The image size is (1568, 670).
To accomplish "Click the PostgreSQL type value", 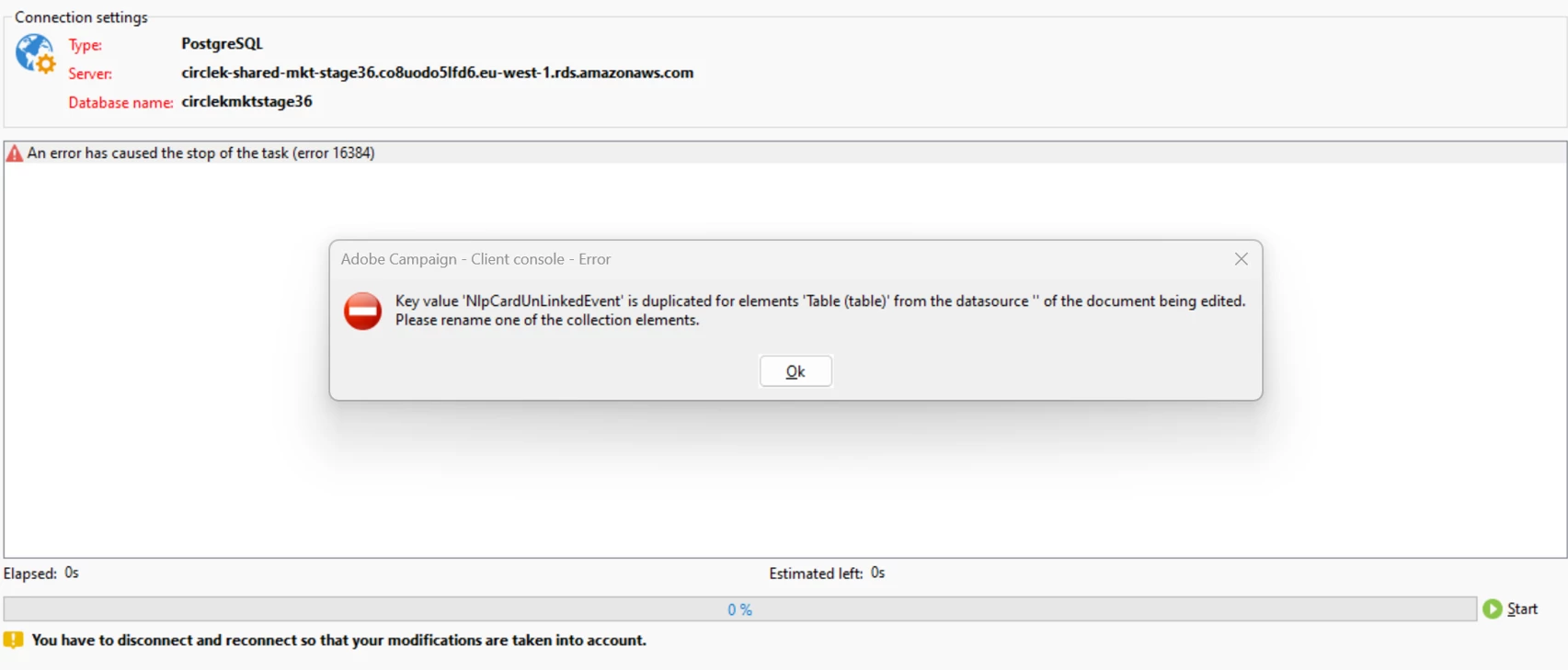I will click(x=222, y=43).
